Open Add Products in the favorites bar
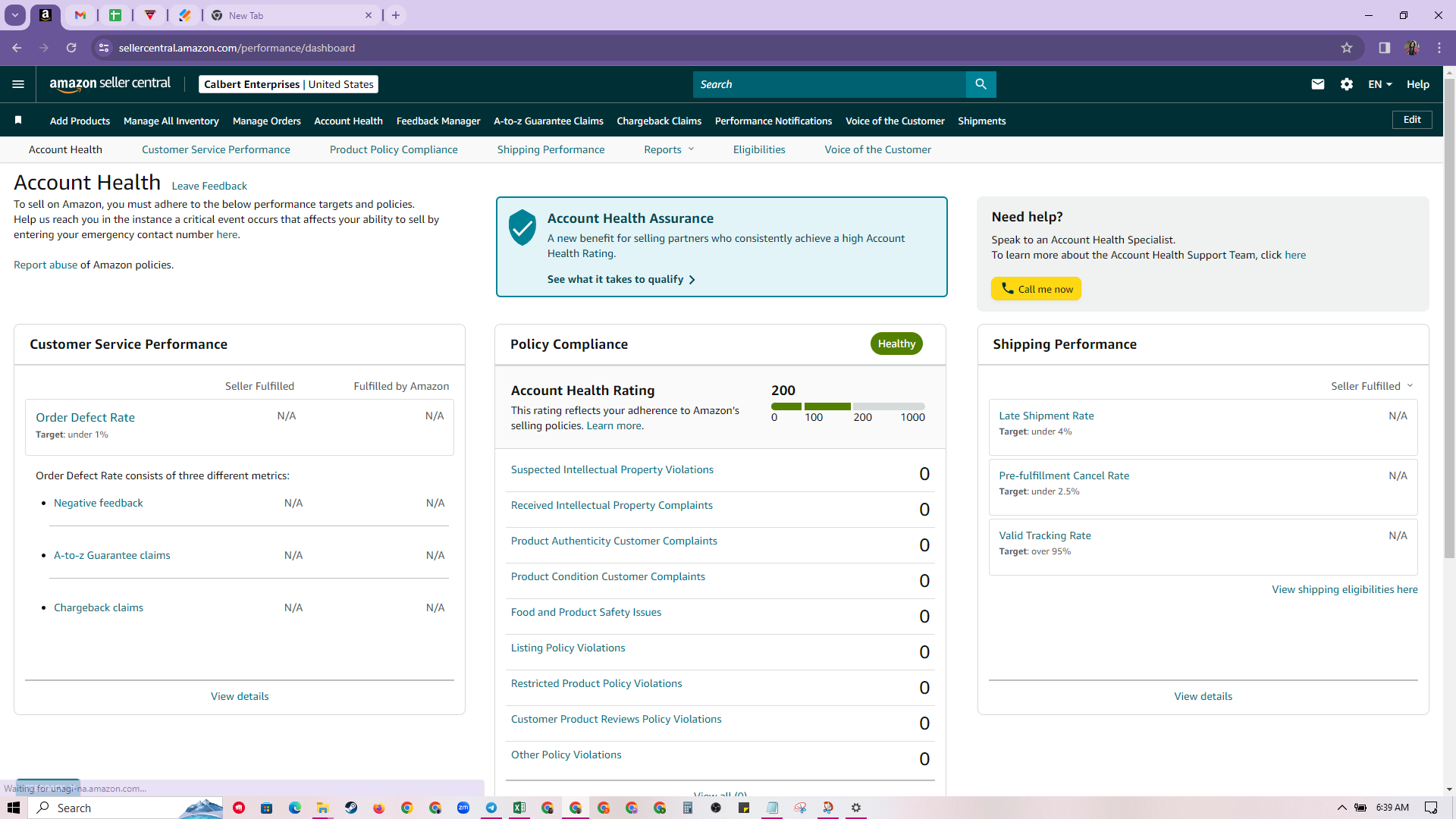The width and height of the screenshot is (1456, 819). pos(80,121)
